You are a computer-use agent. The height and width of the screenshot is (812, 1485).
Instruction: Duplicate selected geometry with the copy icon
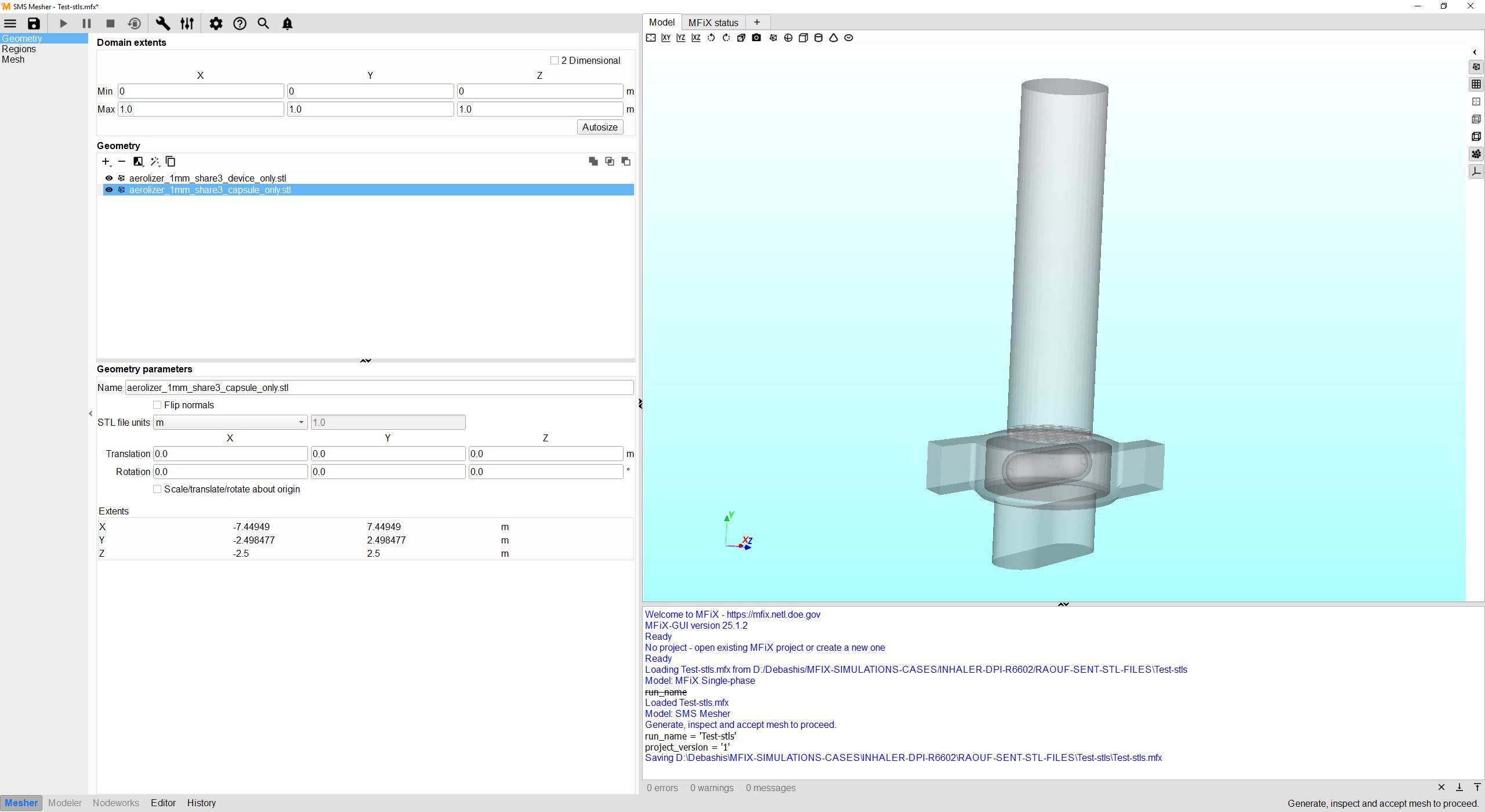[x=171, y=162]
